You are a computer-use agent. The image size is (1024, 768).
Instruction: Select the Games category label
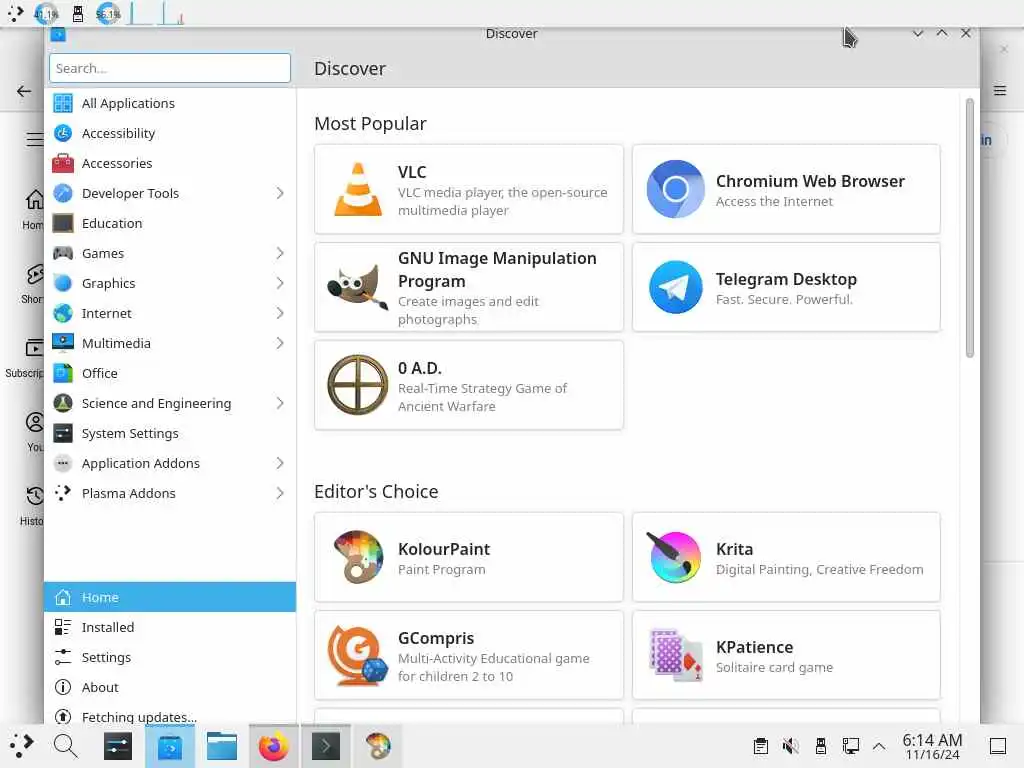coord(103,253)
